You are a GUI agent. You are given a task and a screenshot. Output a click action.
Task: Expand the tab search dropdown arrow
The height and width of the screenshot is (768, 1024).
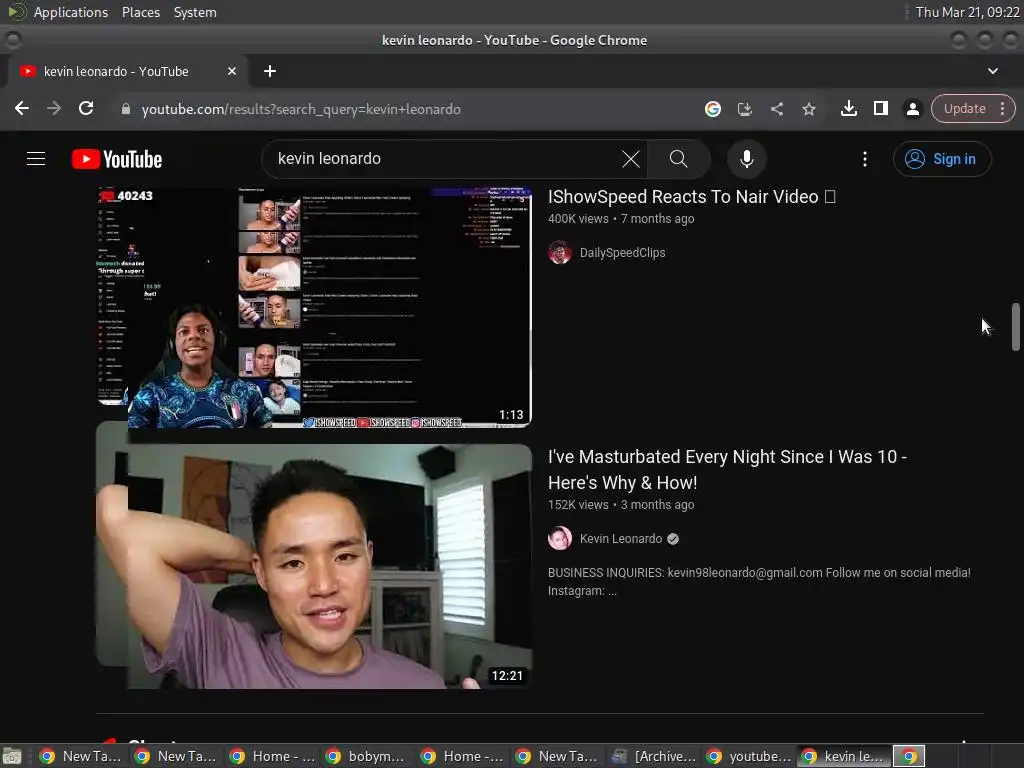tap(993, 71)
